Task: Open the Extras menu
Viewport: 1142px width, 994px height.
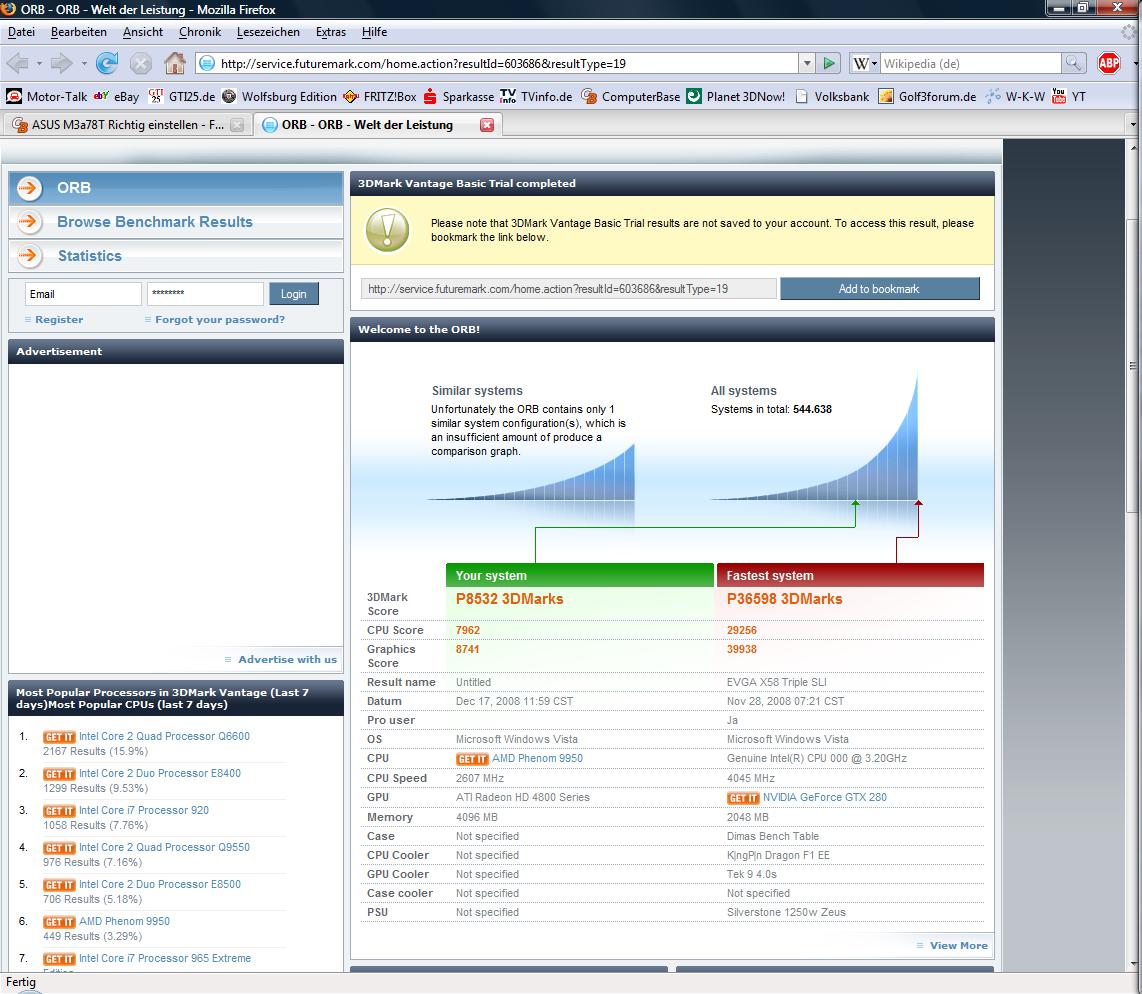Action: click(x=331, y=32)
